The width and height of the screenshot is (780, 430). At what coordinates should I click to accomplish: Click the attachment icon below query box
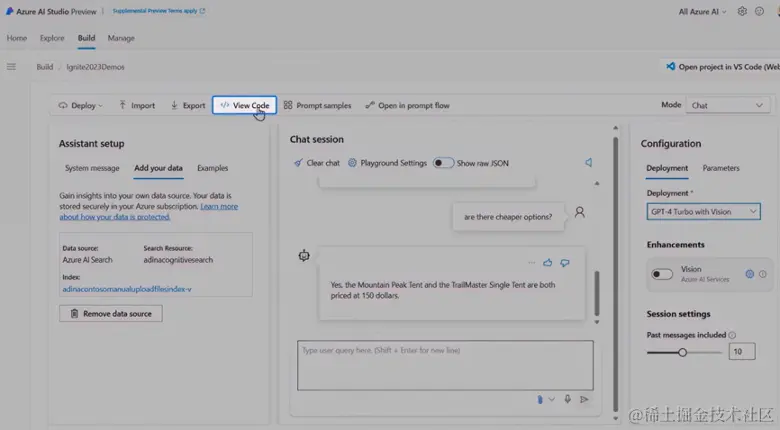pos(540,399)
